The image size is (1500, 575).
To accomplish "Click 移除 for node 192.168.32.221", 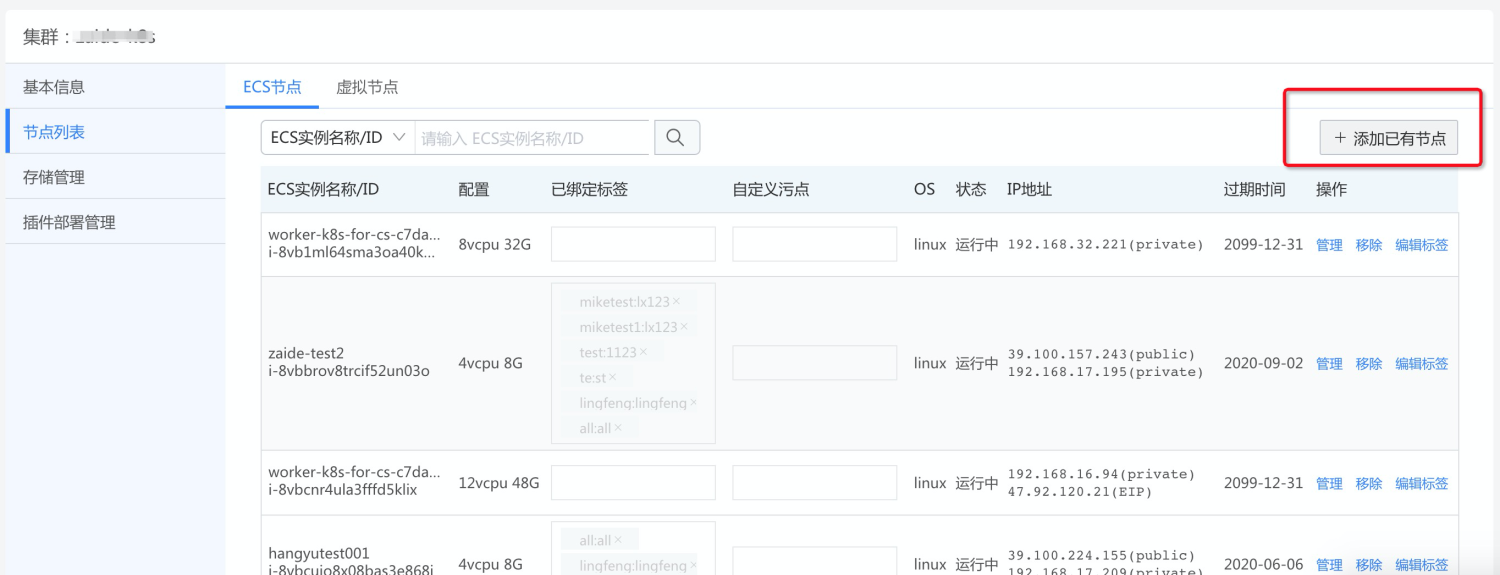I will click(x=1369, y=245).
